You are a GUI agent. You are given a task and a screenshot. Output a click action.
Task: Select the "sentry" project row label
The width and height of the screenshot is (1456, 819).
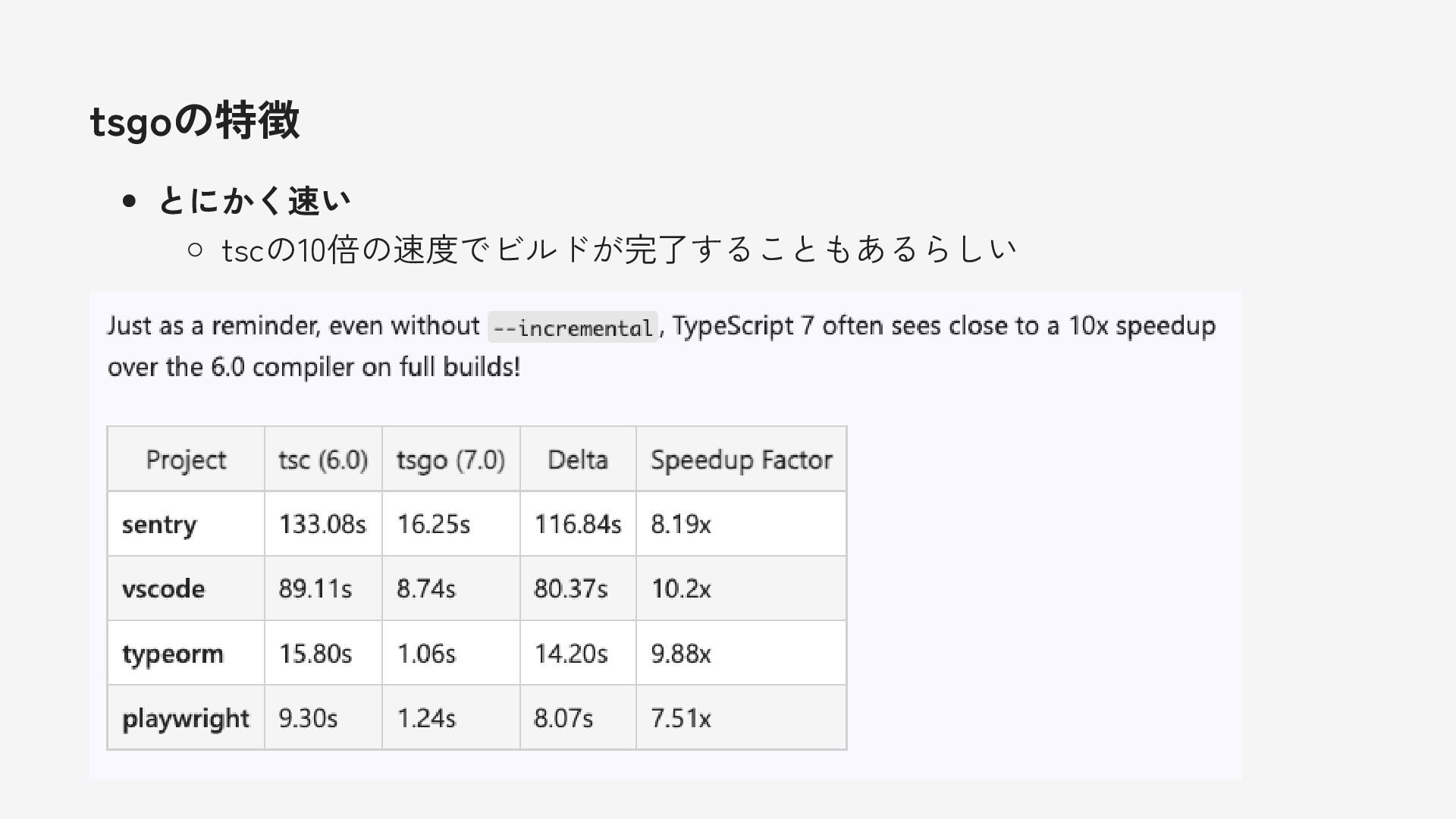(x=159, y=524)
